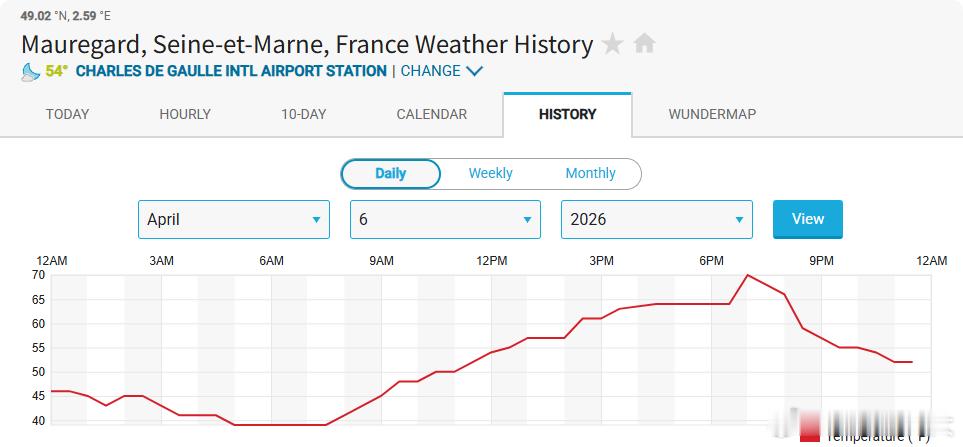
Task: Switch to Monthly view toggle
Action: tap(590, 173)
